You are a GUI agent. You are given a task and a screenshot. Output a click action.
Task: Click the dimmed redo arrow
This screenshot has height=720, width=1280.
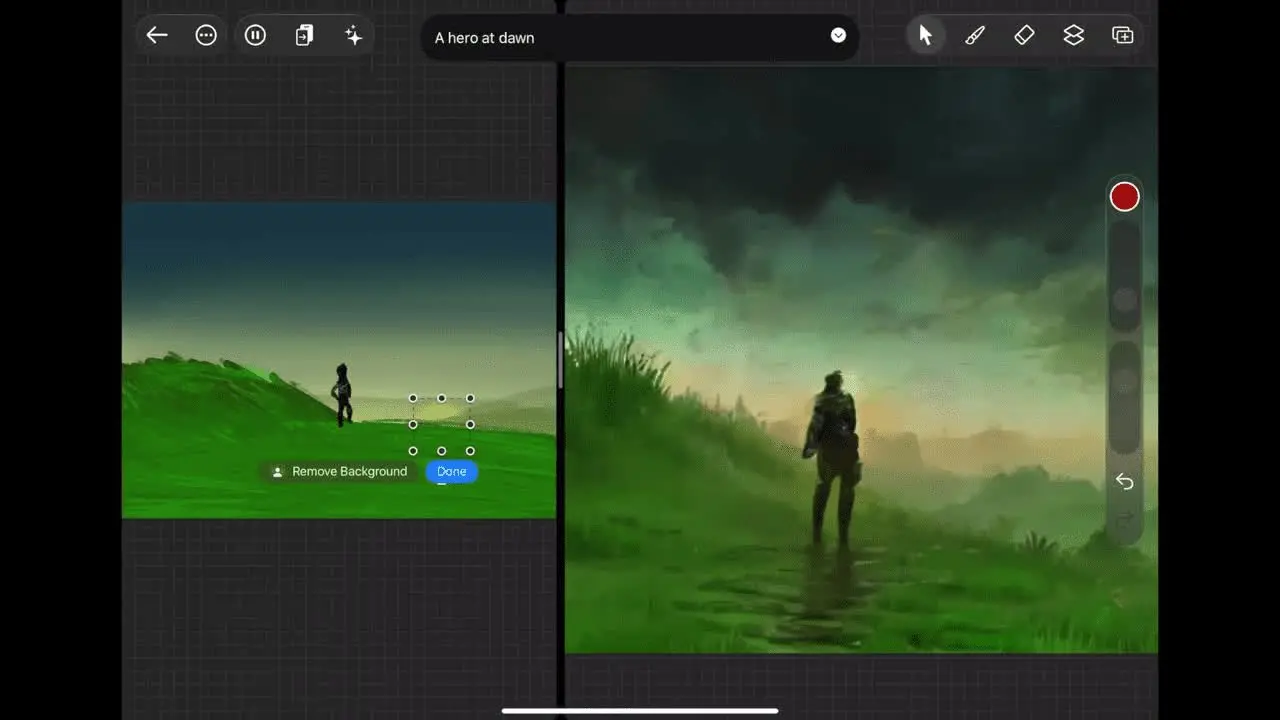pos(1125,520)
